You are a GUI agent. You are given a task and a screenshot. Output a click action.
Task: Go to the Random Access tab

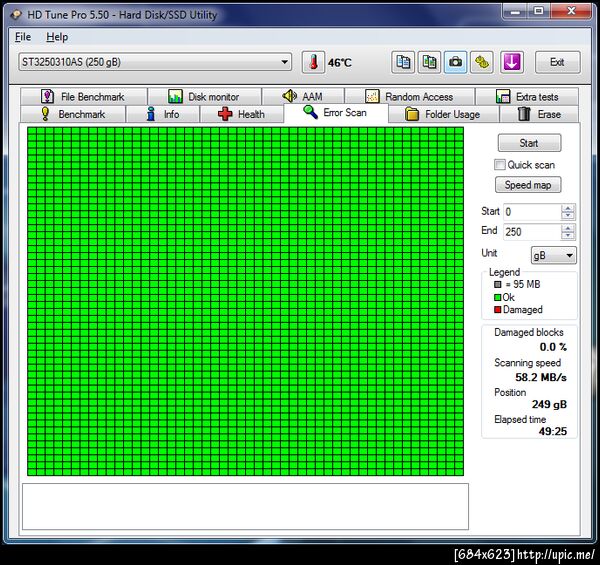point(409,96)
